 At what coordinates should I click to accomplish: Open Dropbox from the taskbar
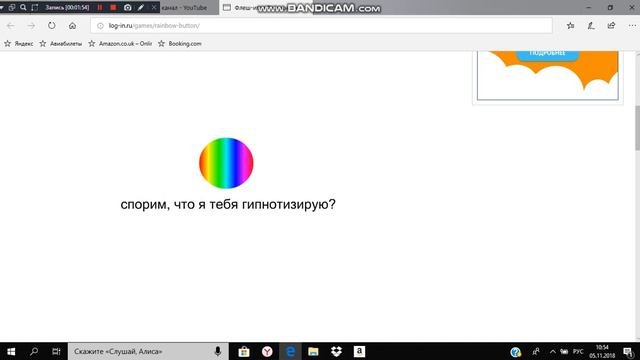coord(336,351)
